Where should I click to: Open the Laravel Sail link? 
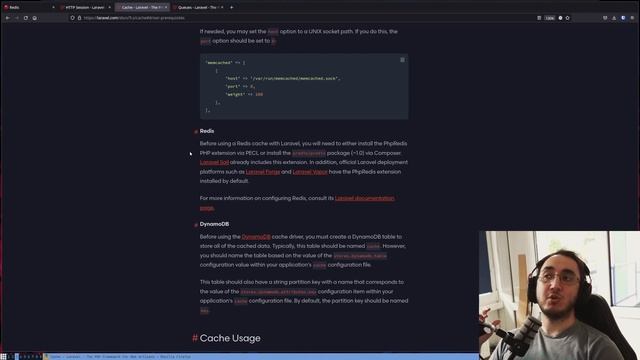(x=214, y=162)
